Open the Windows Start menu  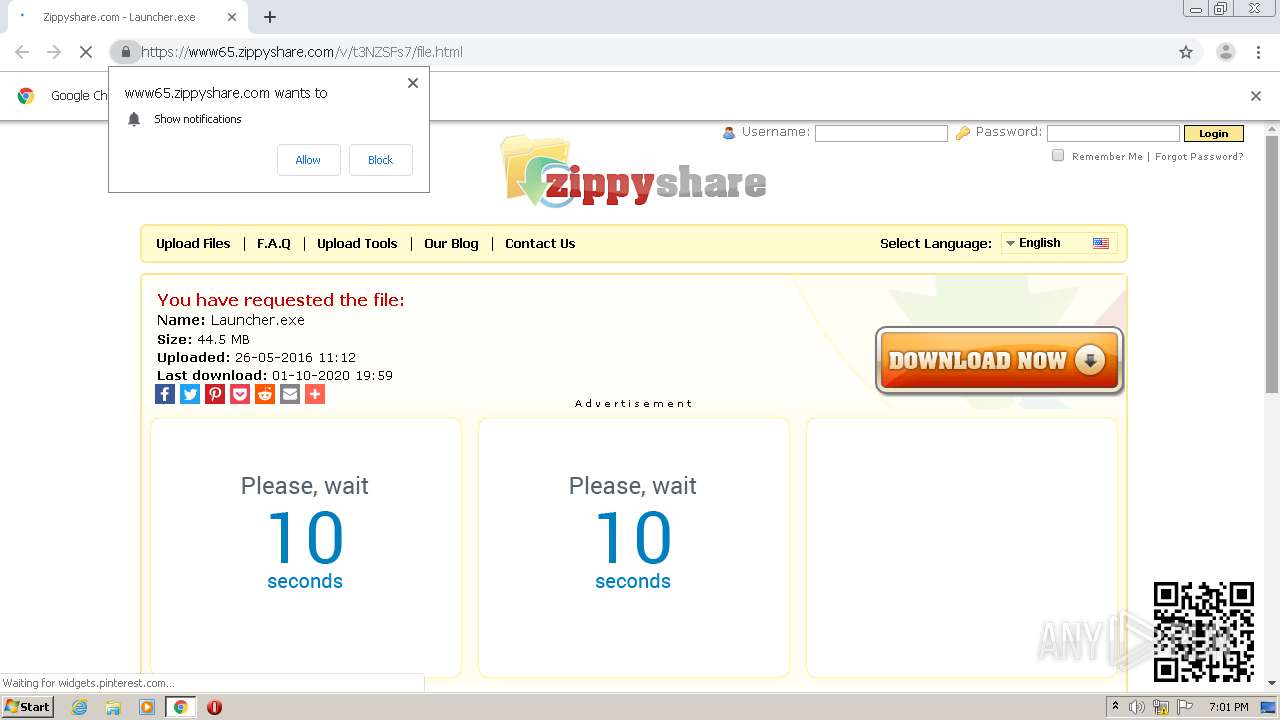tap(27, 706)
